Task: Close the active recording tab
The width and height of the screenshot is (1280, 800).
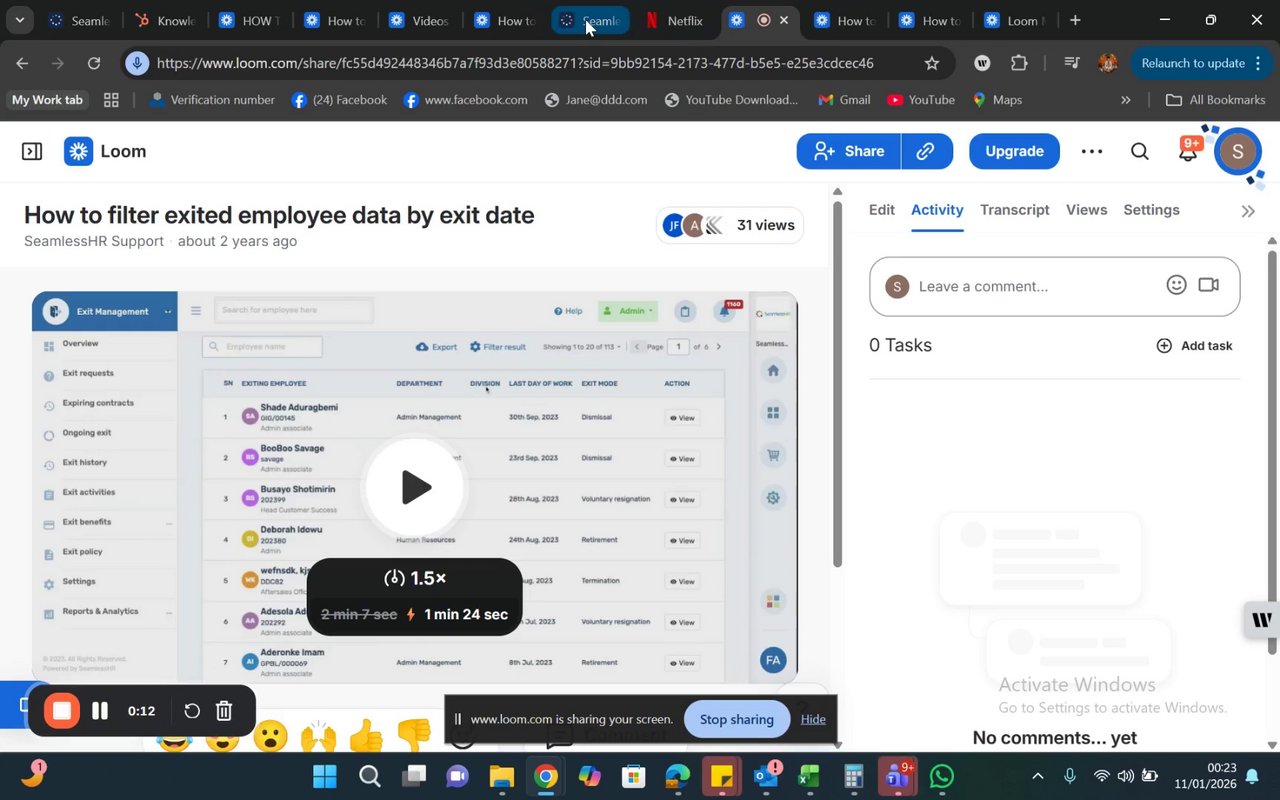Action: (784, 20)
